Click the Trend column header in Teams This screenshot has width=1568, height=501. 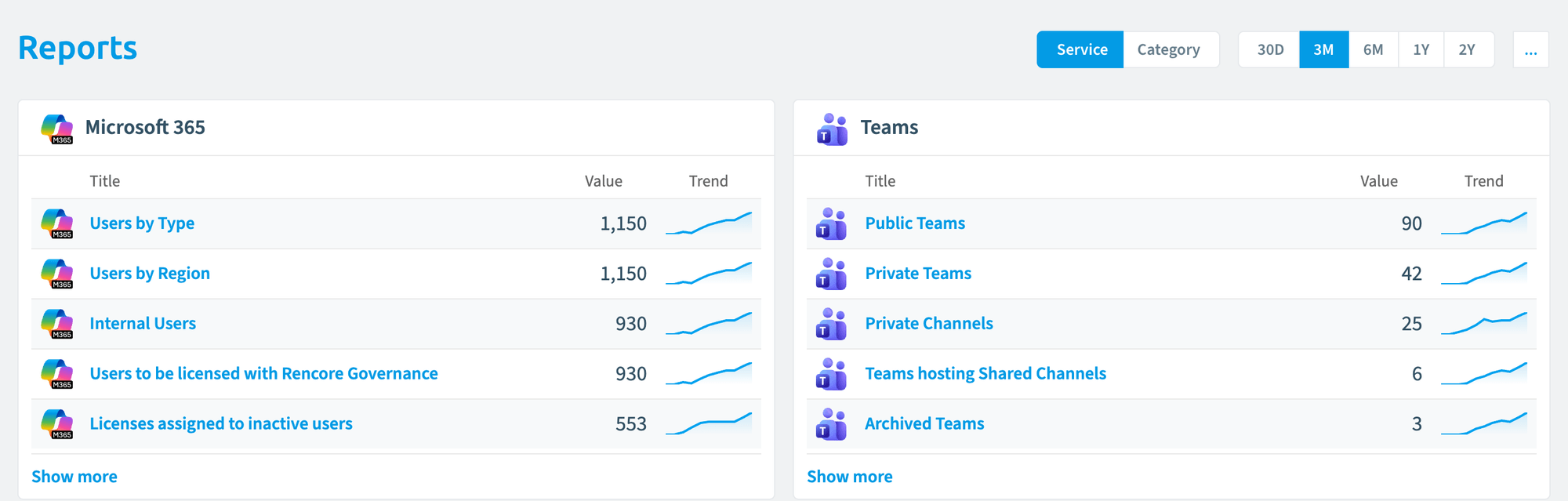pos(1484,181)
